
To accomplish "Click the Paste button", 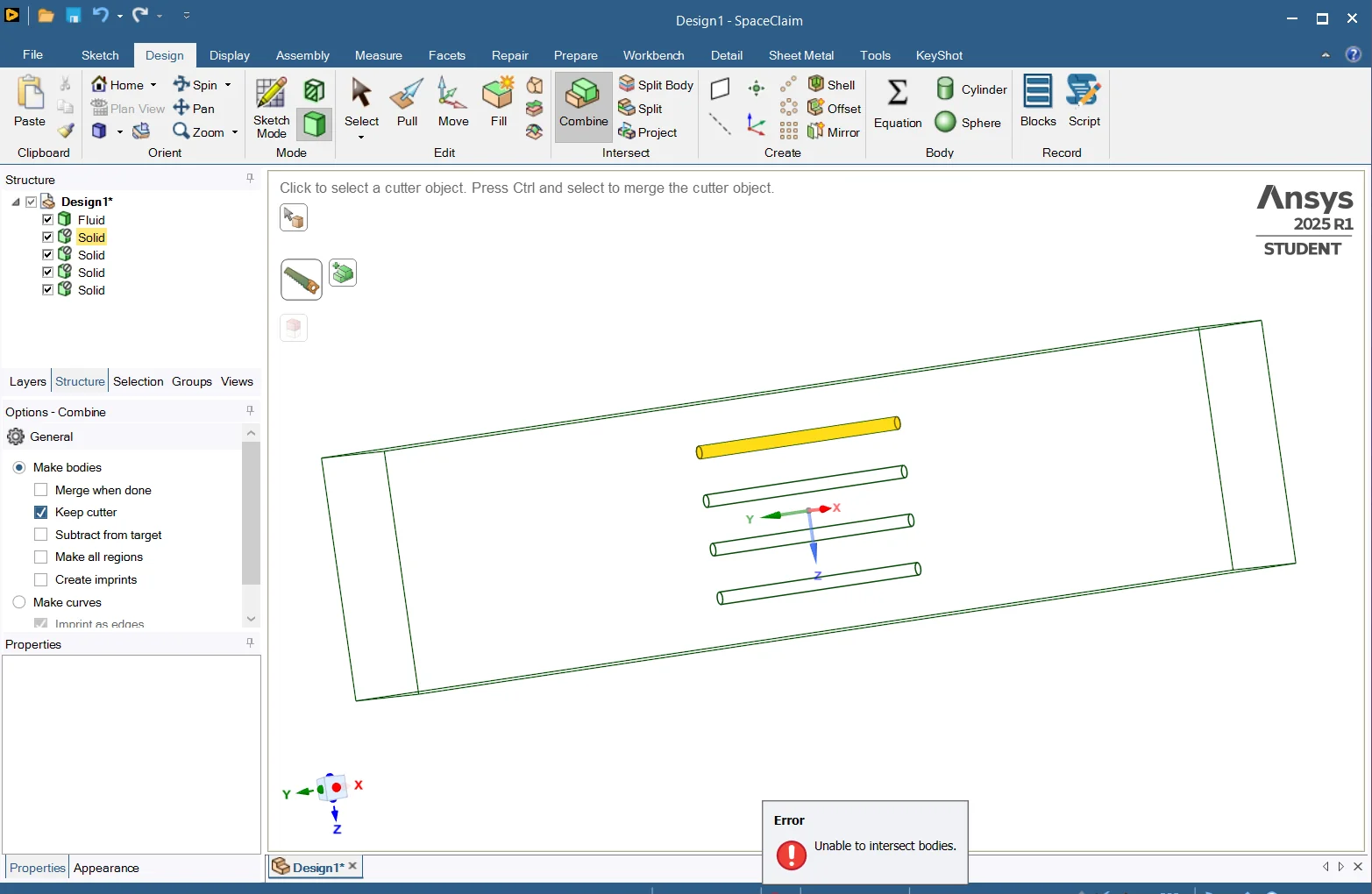I will click(x=29, y=103).
